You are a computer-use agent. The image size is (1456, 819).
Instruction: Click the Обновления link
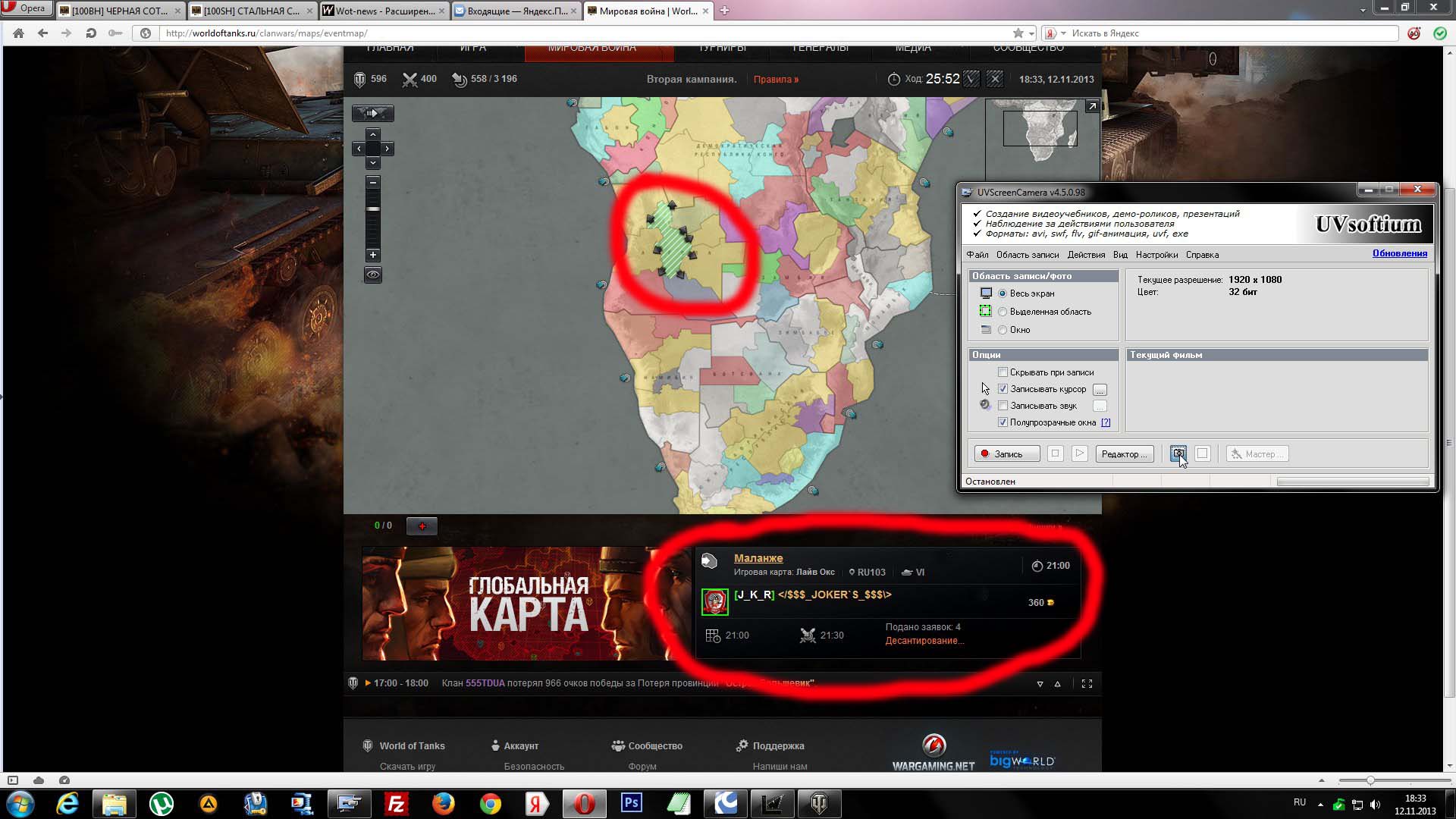tap(1399, 253)
